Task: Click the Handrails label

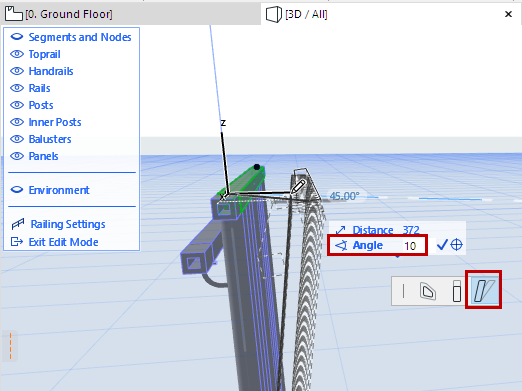Action: click(x=51, y=71)
